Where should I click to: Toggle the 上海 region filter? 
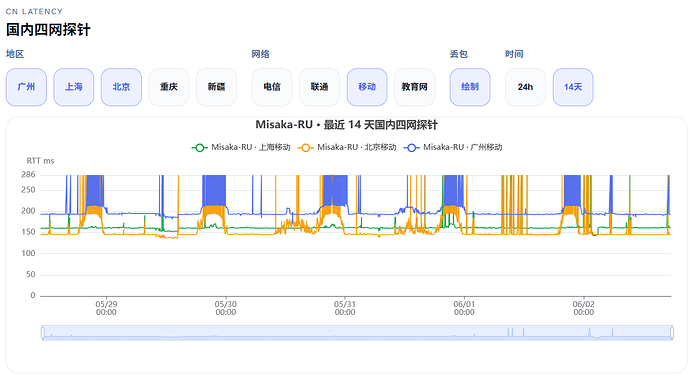73,87
